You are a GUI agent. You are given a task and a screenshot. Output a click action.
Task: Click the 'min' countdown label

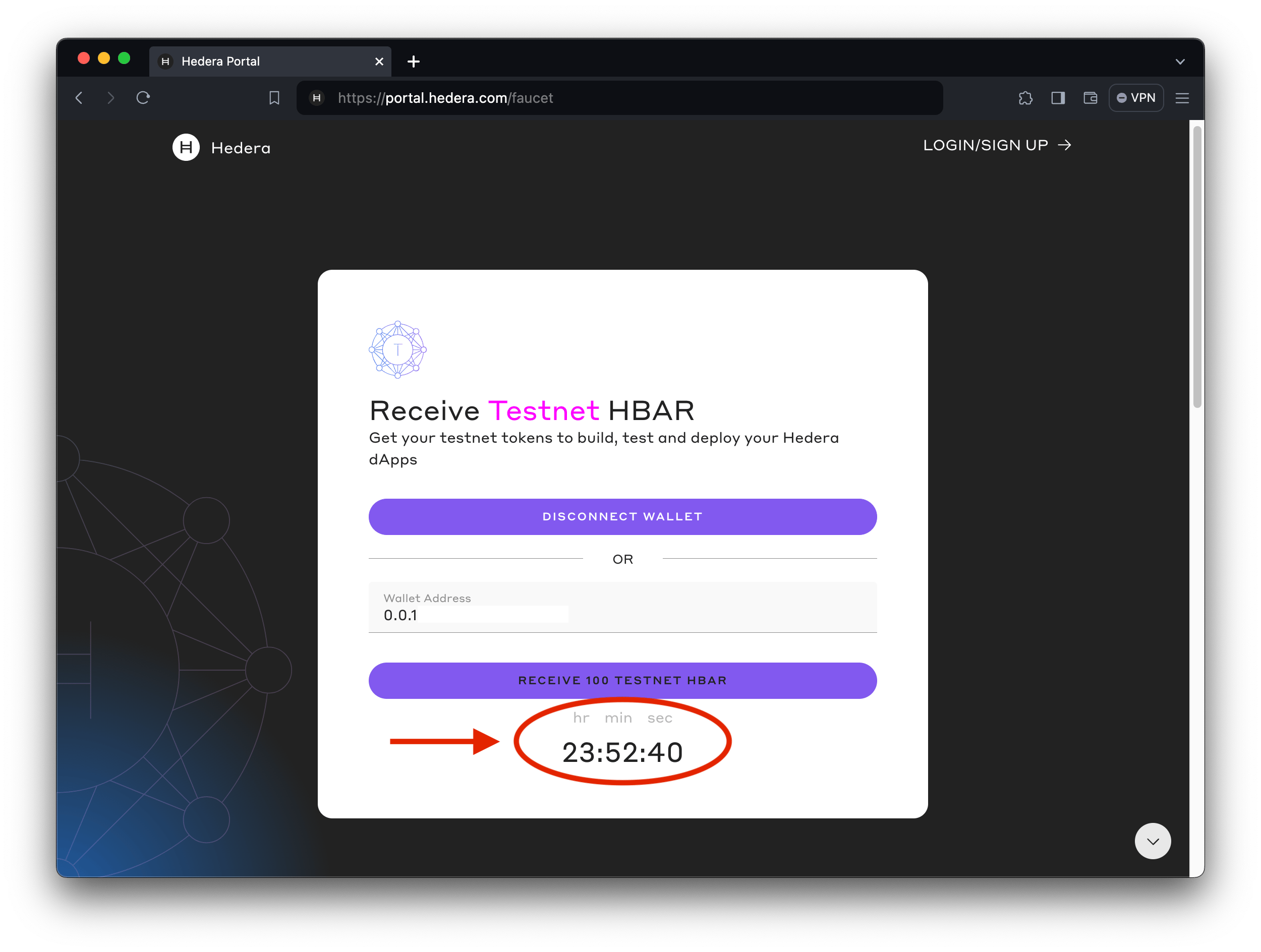tap(618, 718)
